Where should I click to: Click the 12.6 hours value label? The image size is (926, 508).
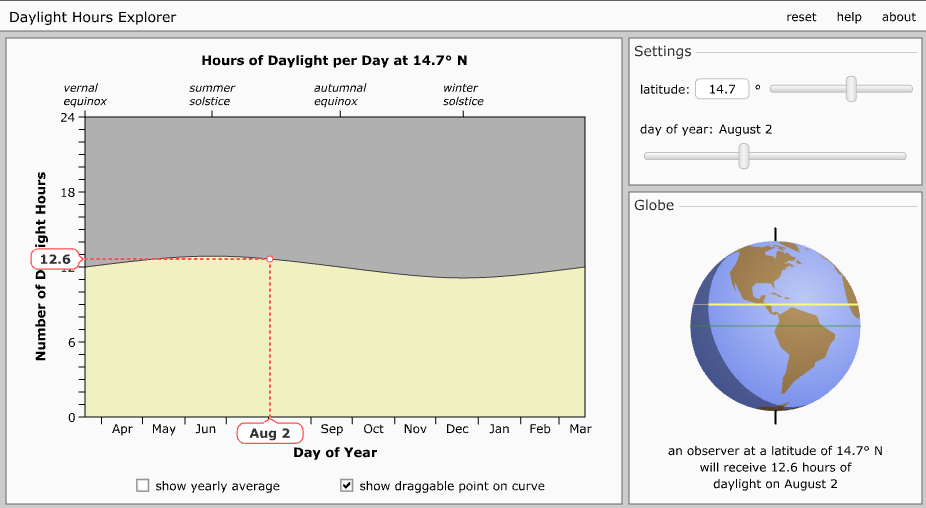(x=54, y=260)
